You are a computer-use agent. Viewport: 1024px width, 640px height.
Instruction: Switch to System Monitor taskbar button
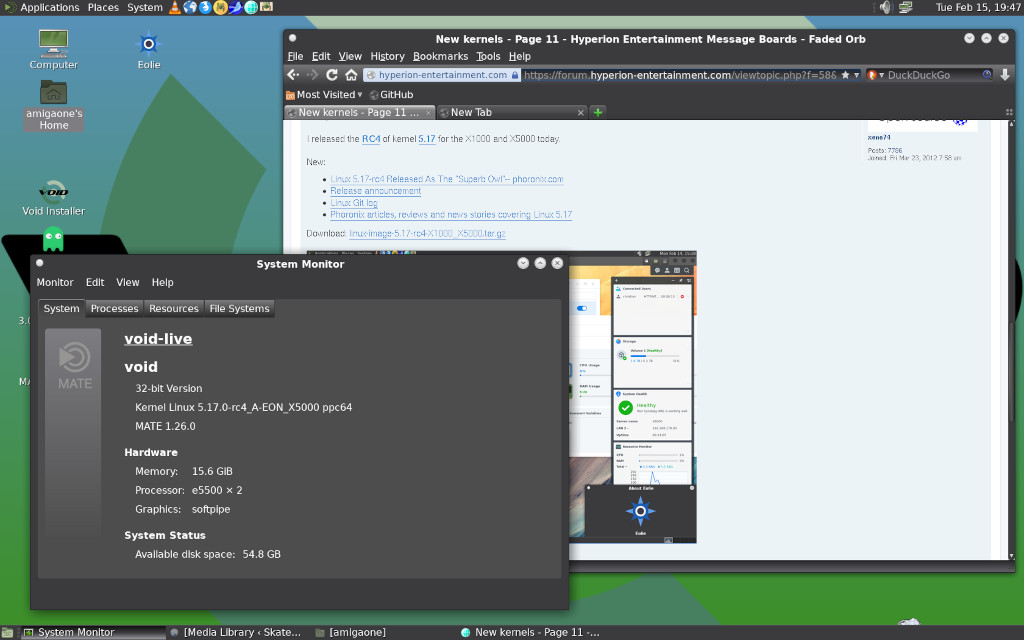pyautogui.click(x=91, y=632)
